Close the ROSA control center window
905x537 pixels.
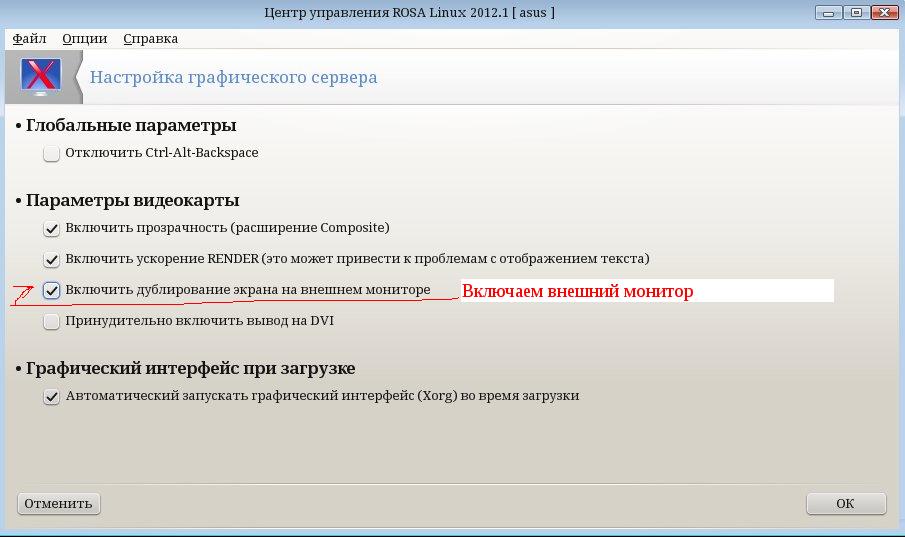[x=884, y=12]
